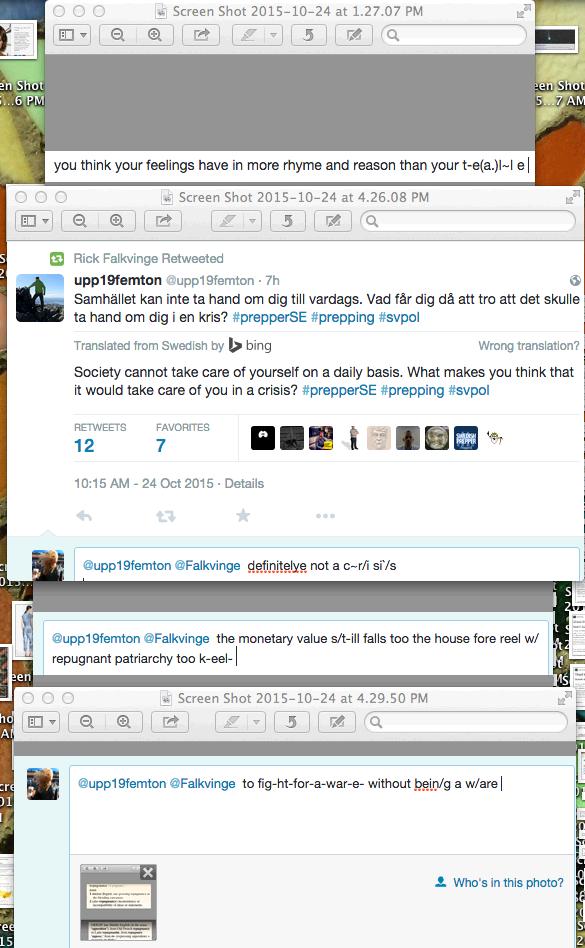Click Share button in 1.27.07 PM window
This screenshot has width=585, height=948.
click(201, 35)
